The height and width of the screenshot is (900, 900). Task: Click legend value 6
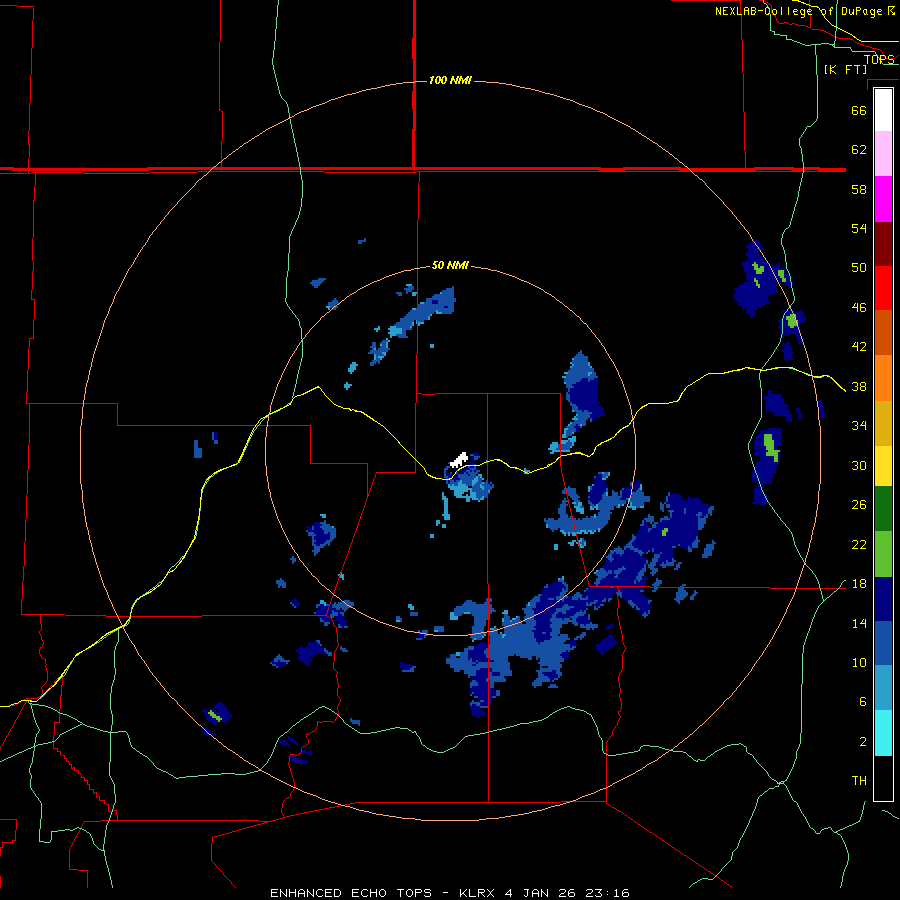coord(863,701)
